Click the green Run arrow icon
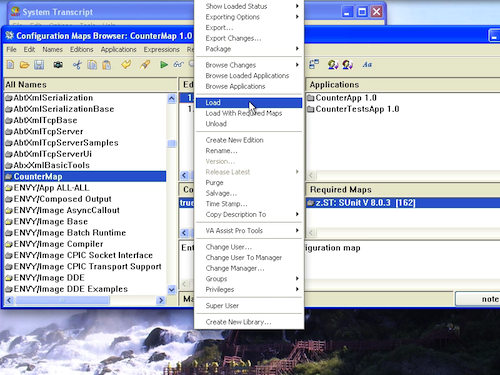The height and width of the screenshot is (375, 500). 164,65
